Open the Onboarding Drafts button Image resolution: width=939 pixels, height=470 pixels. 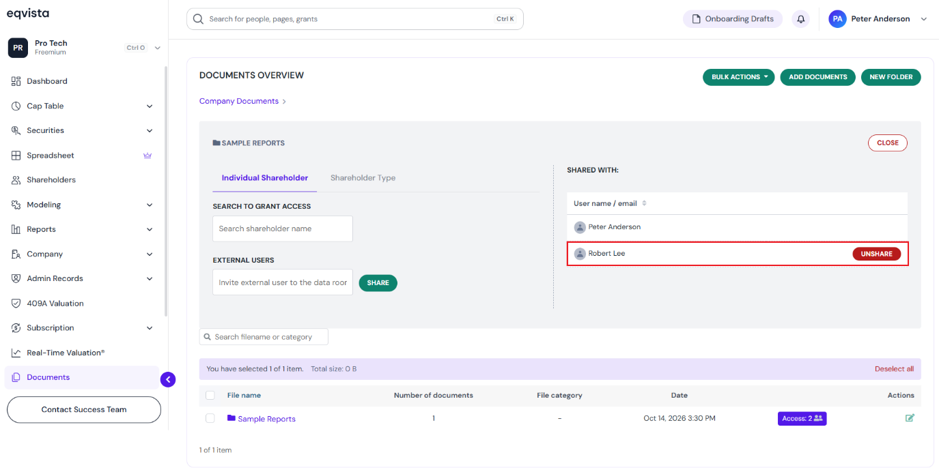[733, 19]
